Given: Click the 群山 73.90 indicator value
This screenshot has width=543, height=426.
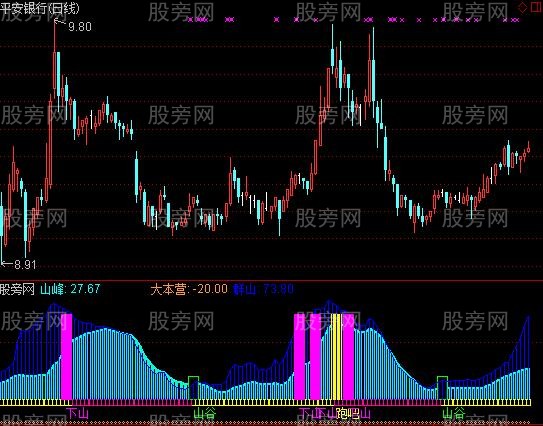Looking at the screenshot, I should coord(264,289).
